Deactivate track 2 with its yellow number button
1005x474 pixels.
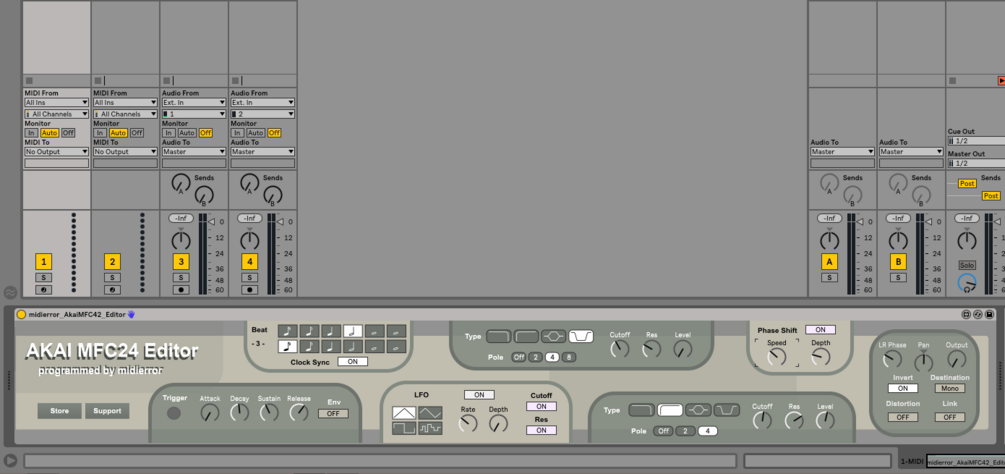(x=112, y=261)
